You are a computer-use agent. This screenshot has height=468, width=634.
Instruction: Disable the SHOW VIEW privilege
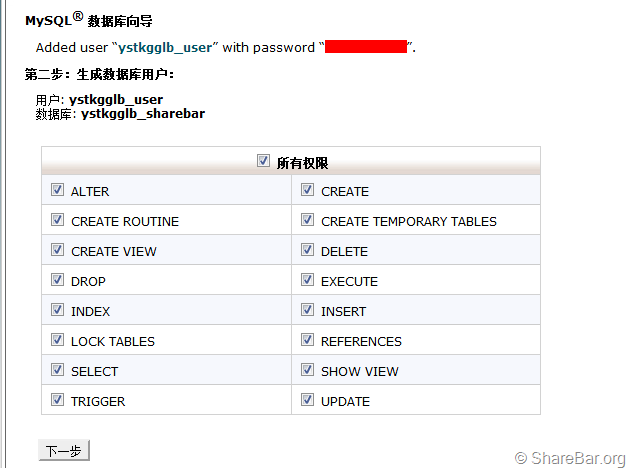(x=307, y=370)
